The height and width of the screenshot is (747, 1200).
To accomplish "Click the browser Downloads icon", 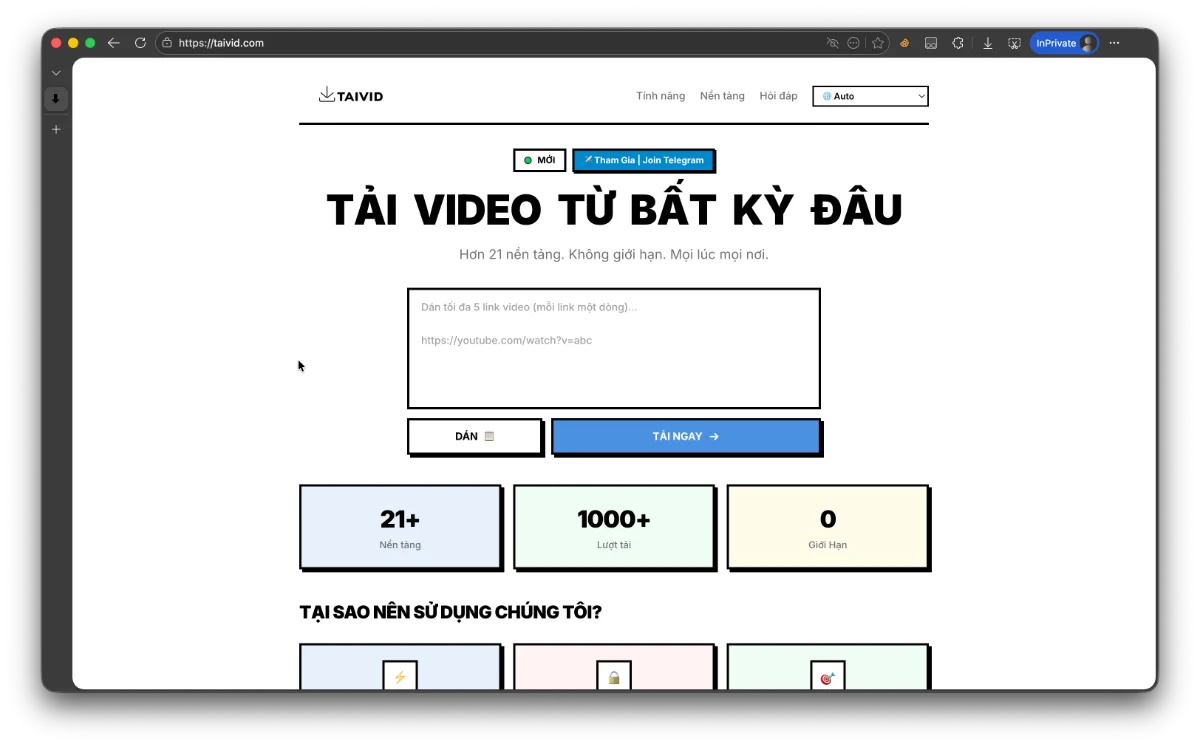I will pyautogui.click(x=988, y=42).
